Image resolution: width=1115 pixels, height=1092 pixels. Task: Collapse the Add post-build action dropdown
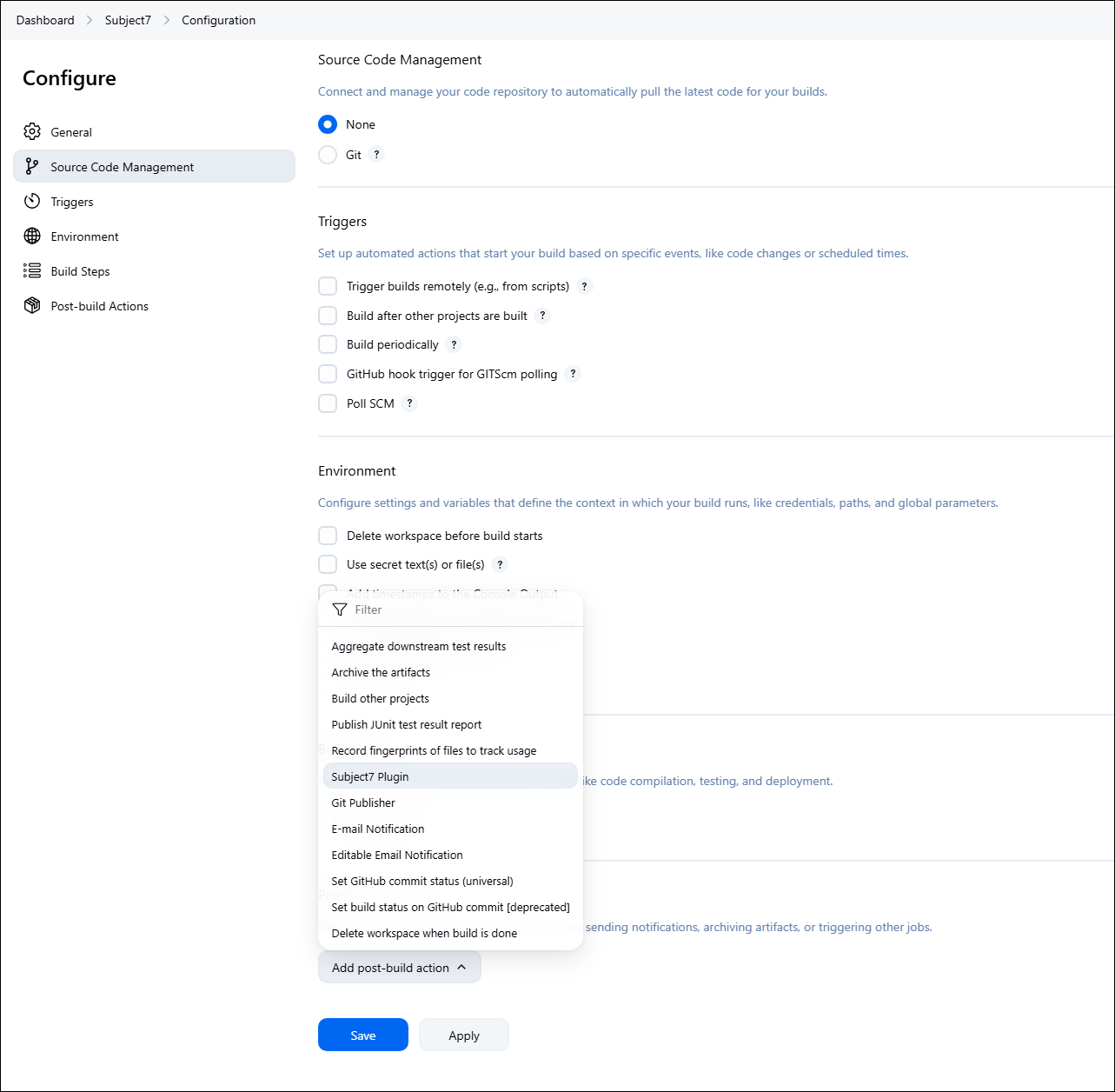399,968
